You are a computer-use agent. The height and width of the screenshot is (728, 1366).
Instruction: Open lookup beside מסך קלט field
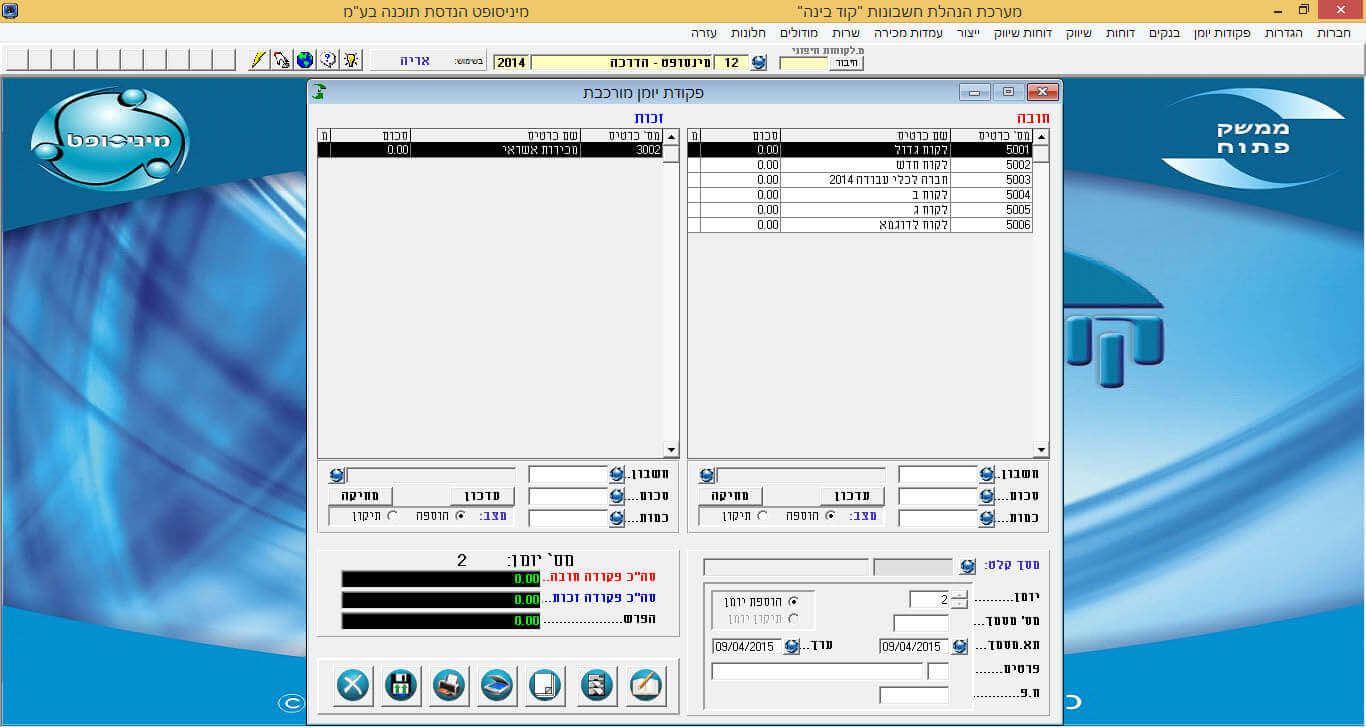click(x=967, y=566)
